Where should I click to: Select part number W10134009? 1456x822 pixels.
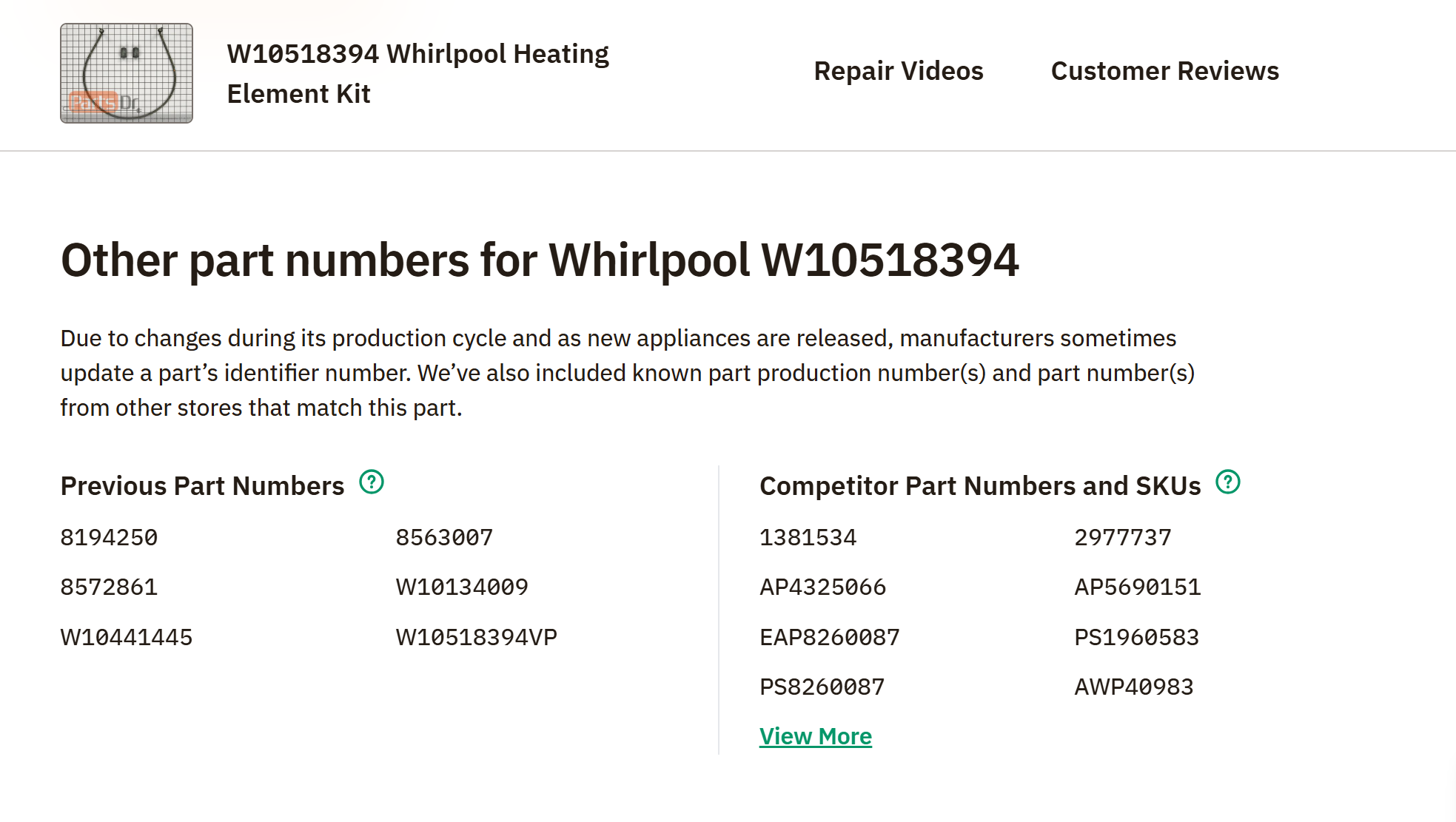tap(462, 587)
